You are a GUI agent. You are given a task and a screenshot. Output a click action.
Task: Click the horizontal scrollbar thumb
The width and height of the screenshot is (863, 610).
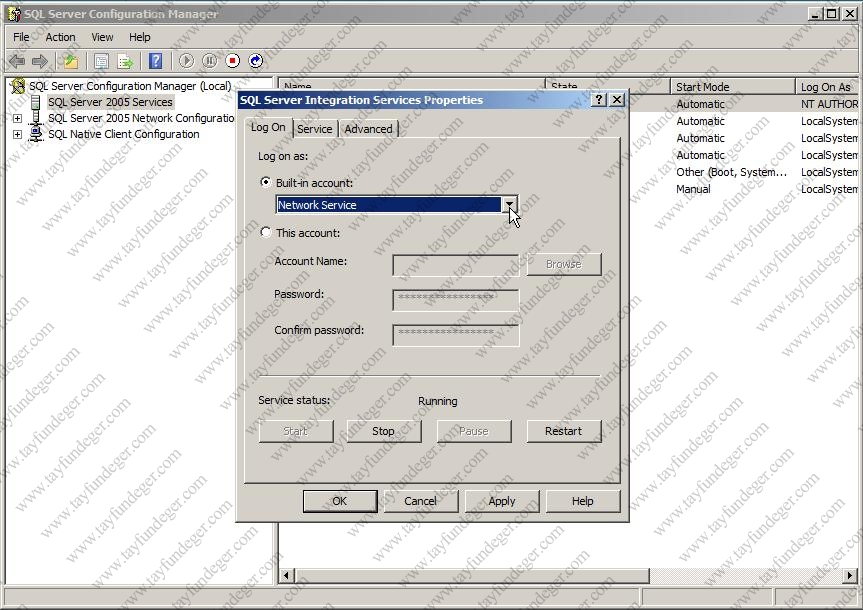[x=472, y=576]
